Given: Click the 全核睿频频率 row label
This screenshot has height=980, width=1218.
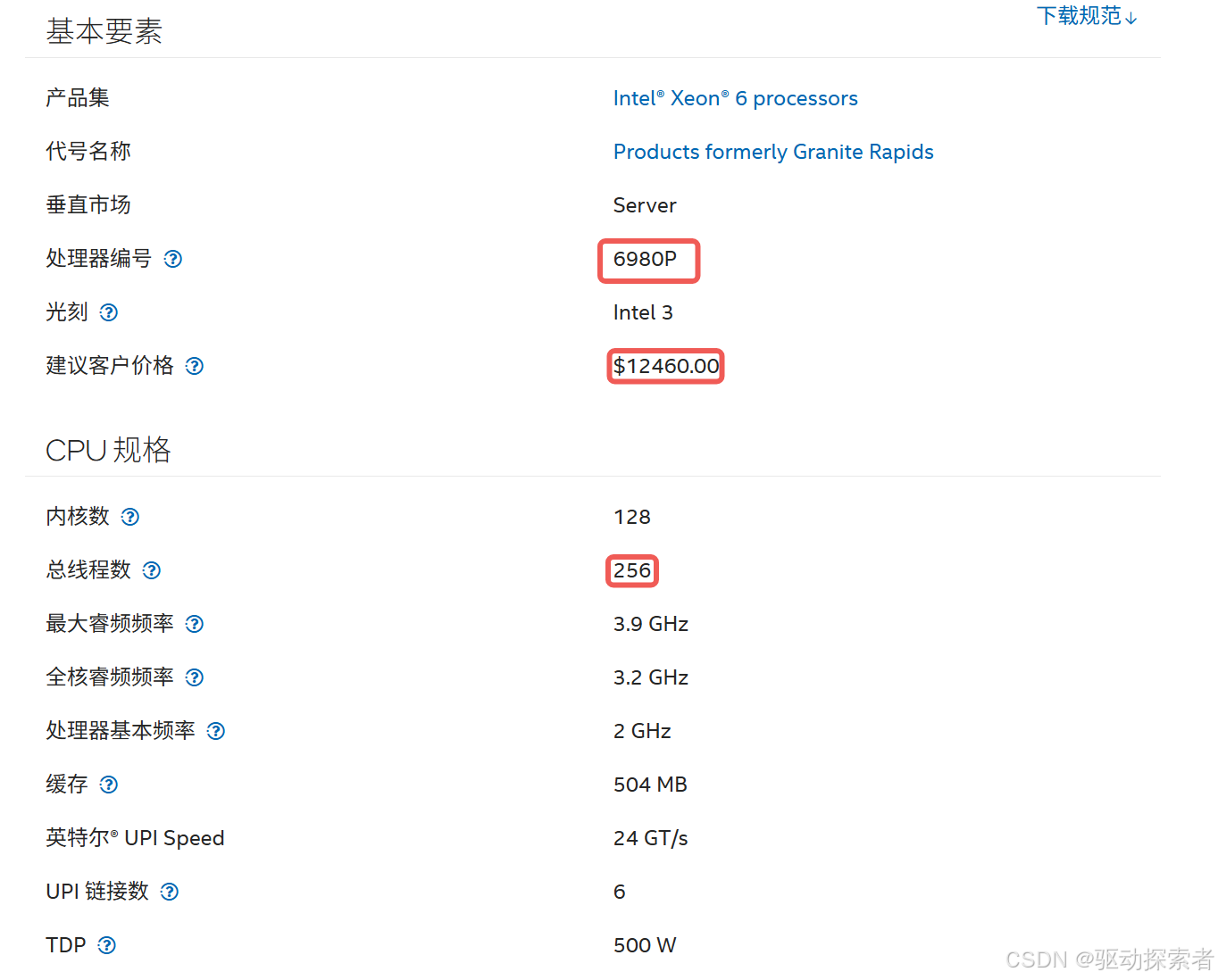Looking at the screenshot, I should point(110,677).
